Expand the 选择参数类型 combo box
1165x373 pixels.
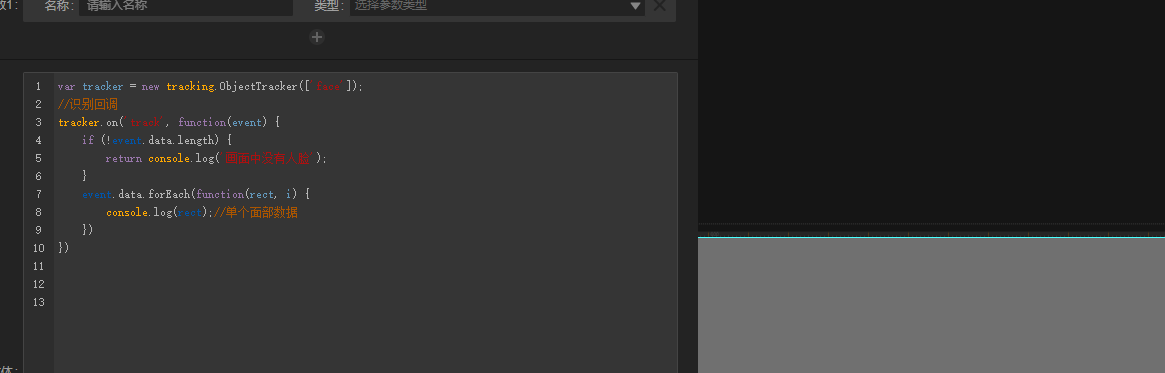tap(497, 7)
